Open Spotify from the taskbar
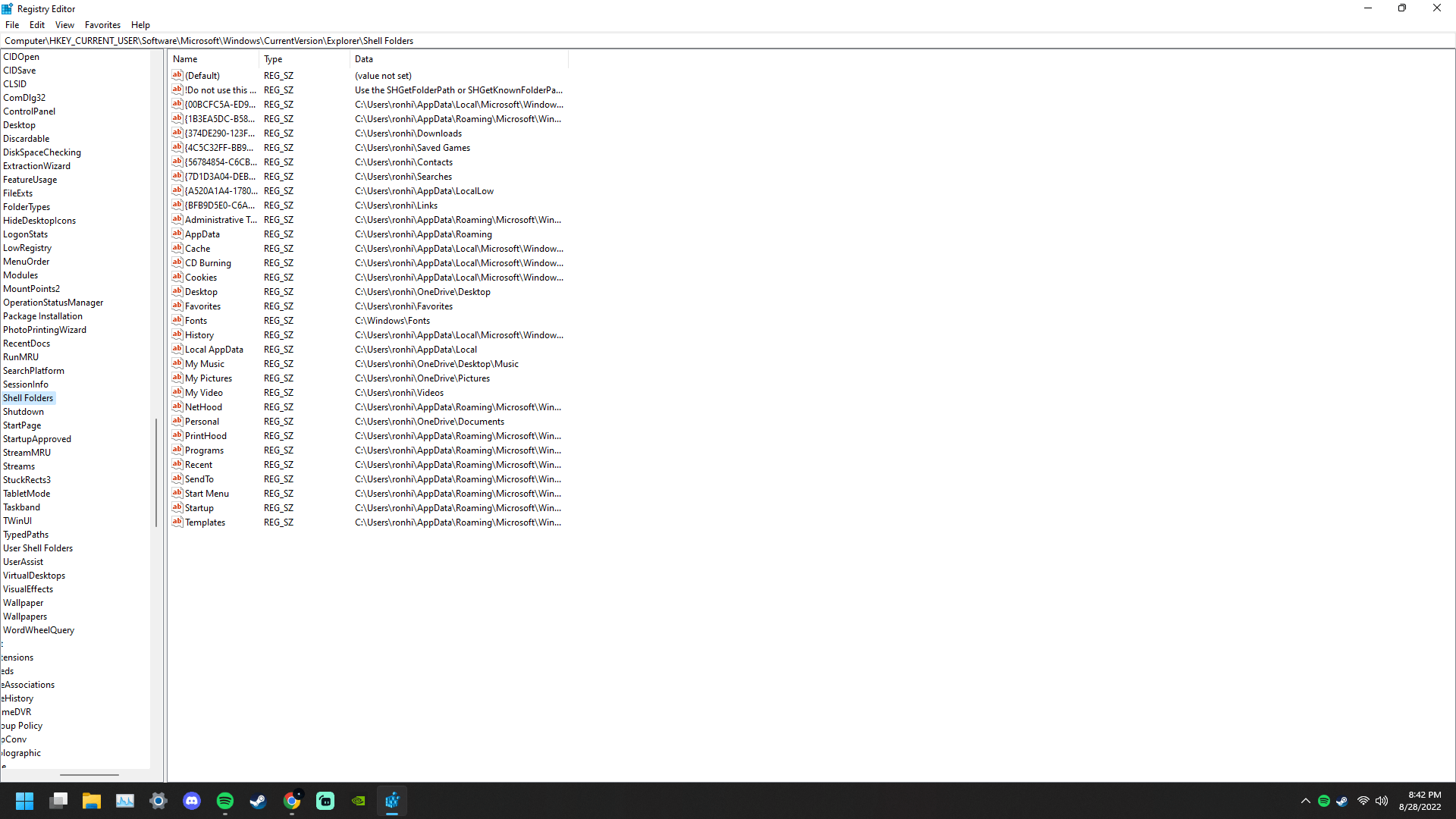1456x819 pixels. coord(225,801)
